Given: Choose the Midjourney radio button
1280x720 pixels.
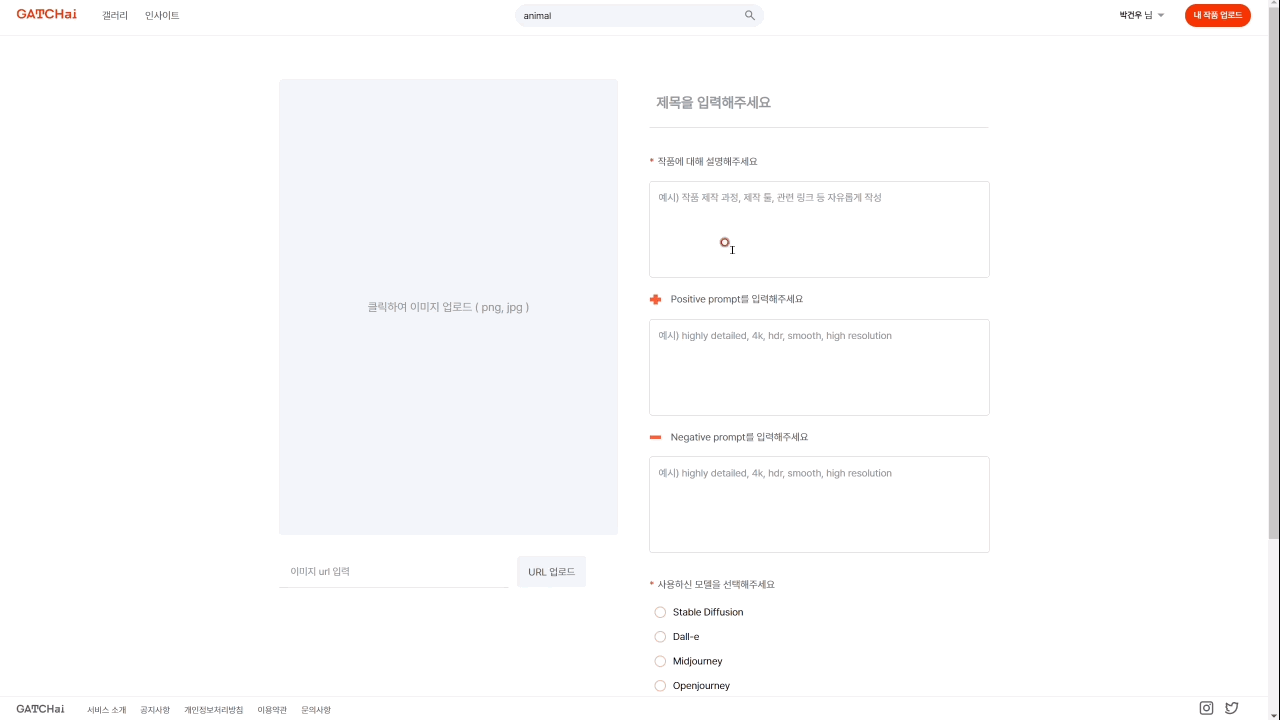Looking at the screenshot, I should (660, 661).
